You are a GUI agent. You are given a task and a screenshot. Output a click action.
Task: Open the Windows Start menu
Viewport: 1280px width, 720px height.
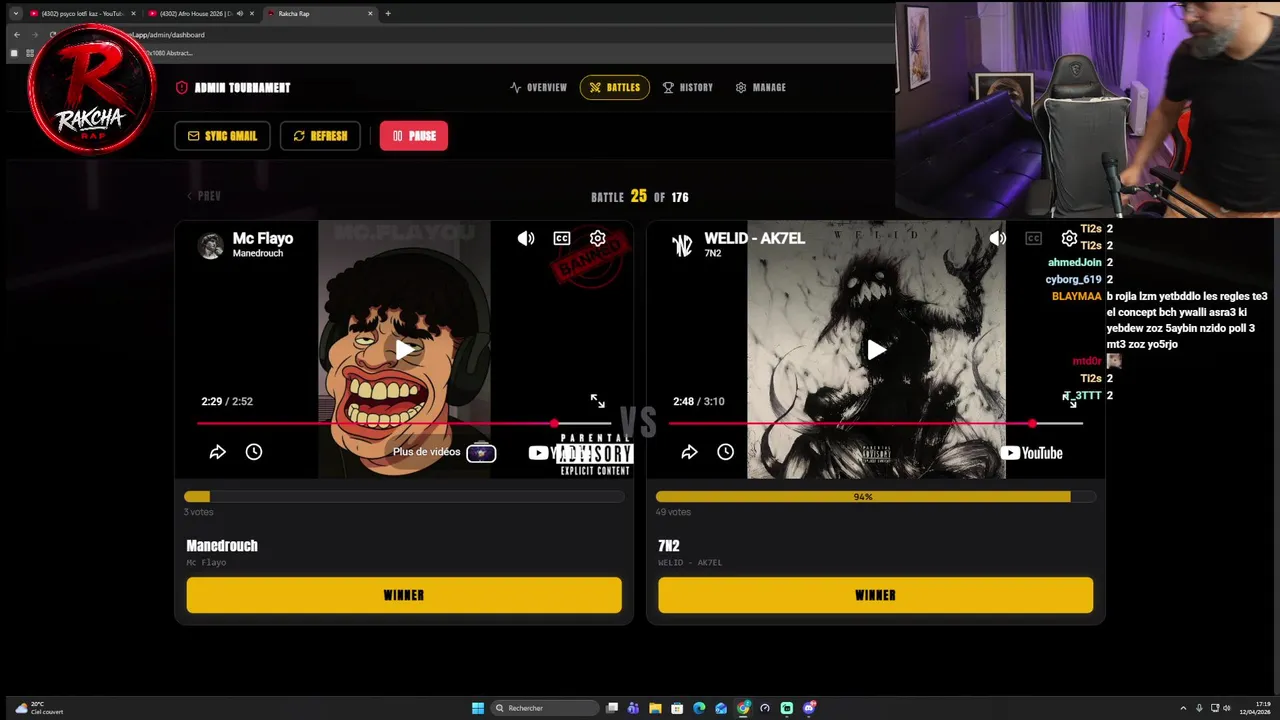pyautogui.click(x=478, y=708)
